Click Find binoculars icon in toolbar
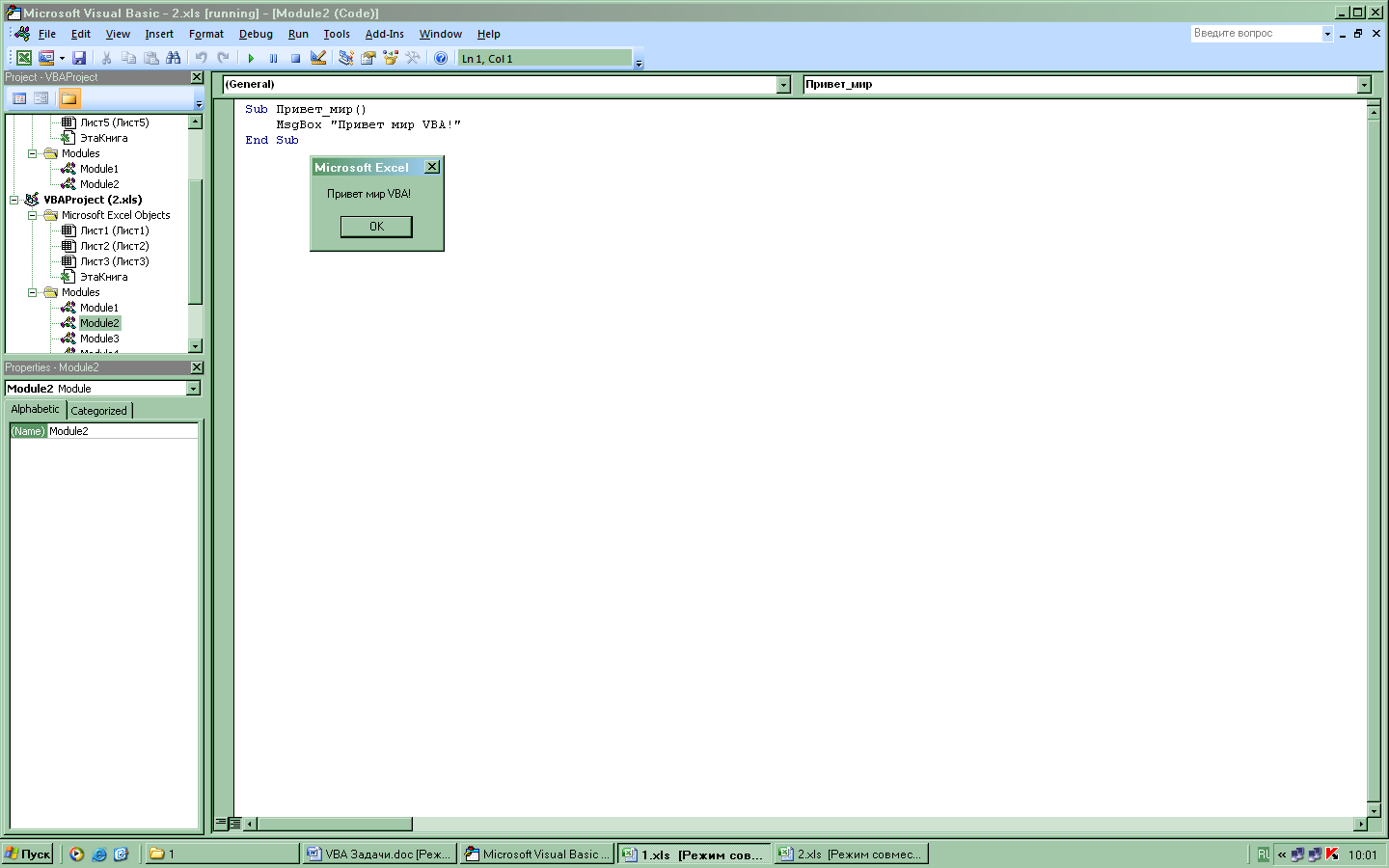Screen dimensions: 1389x868 coord(174,58)
